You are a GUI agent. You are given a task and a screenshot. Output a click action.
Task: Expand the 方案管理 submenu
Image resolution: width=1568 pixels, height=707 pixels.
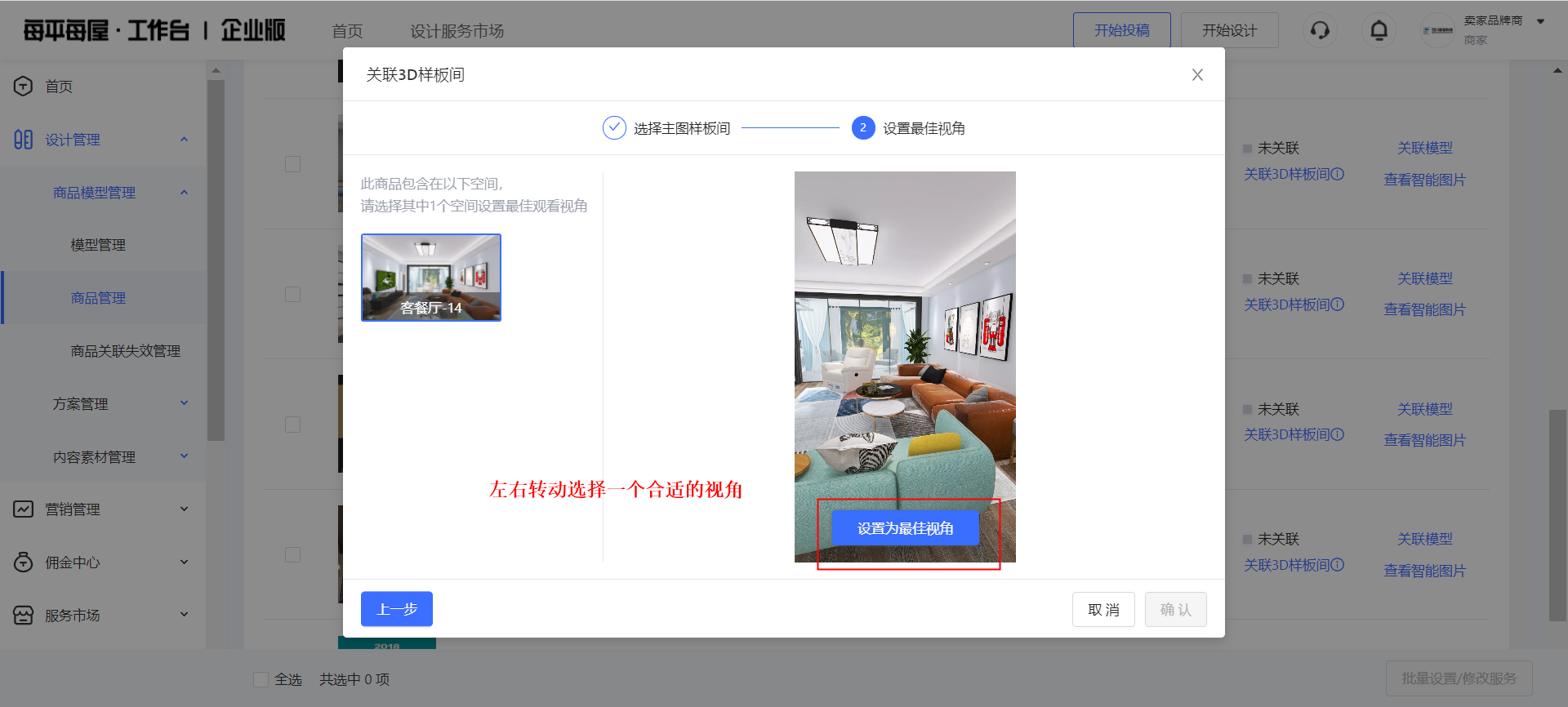(184, 403)
